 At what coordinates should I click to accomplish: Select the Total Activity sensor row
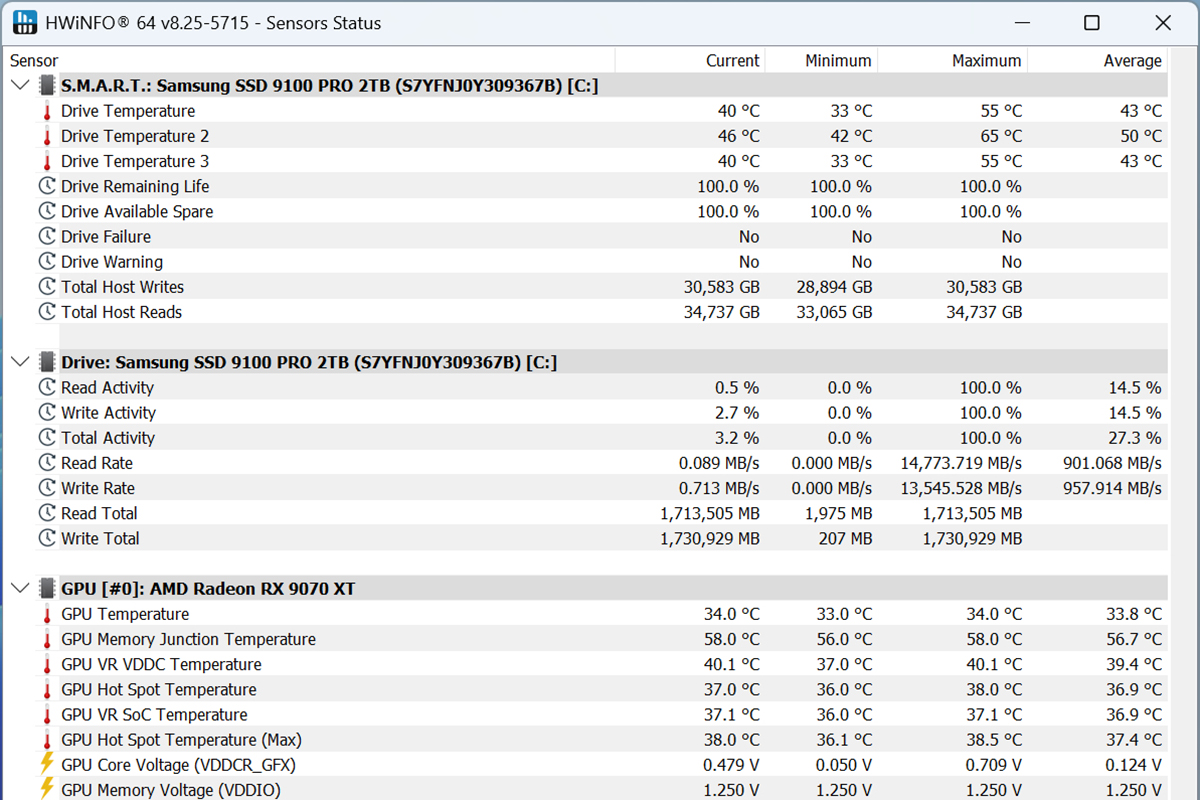tap(108, 438)
